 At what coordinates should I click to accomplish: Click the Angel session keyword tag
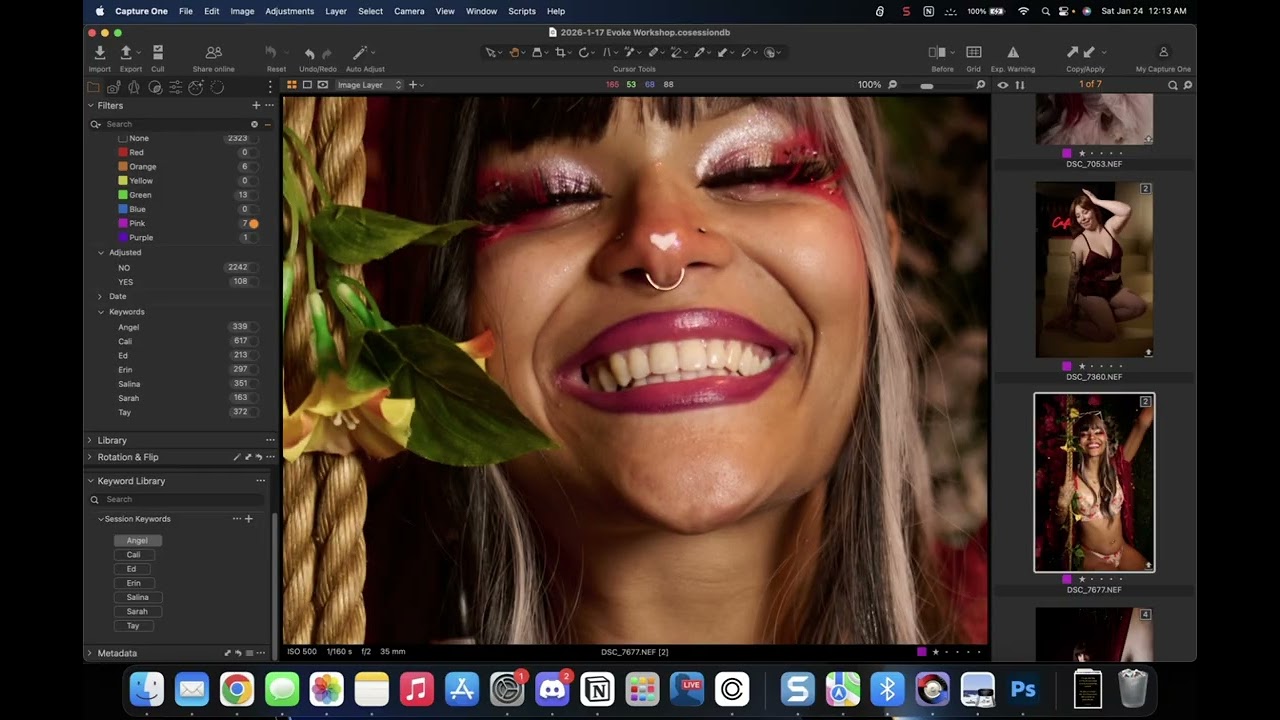pos(137,541)
